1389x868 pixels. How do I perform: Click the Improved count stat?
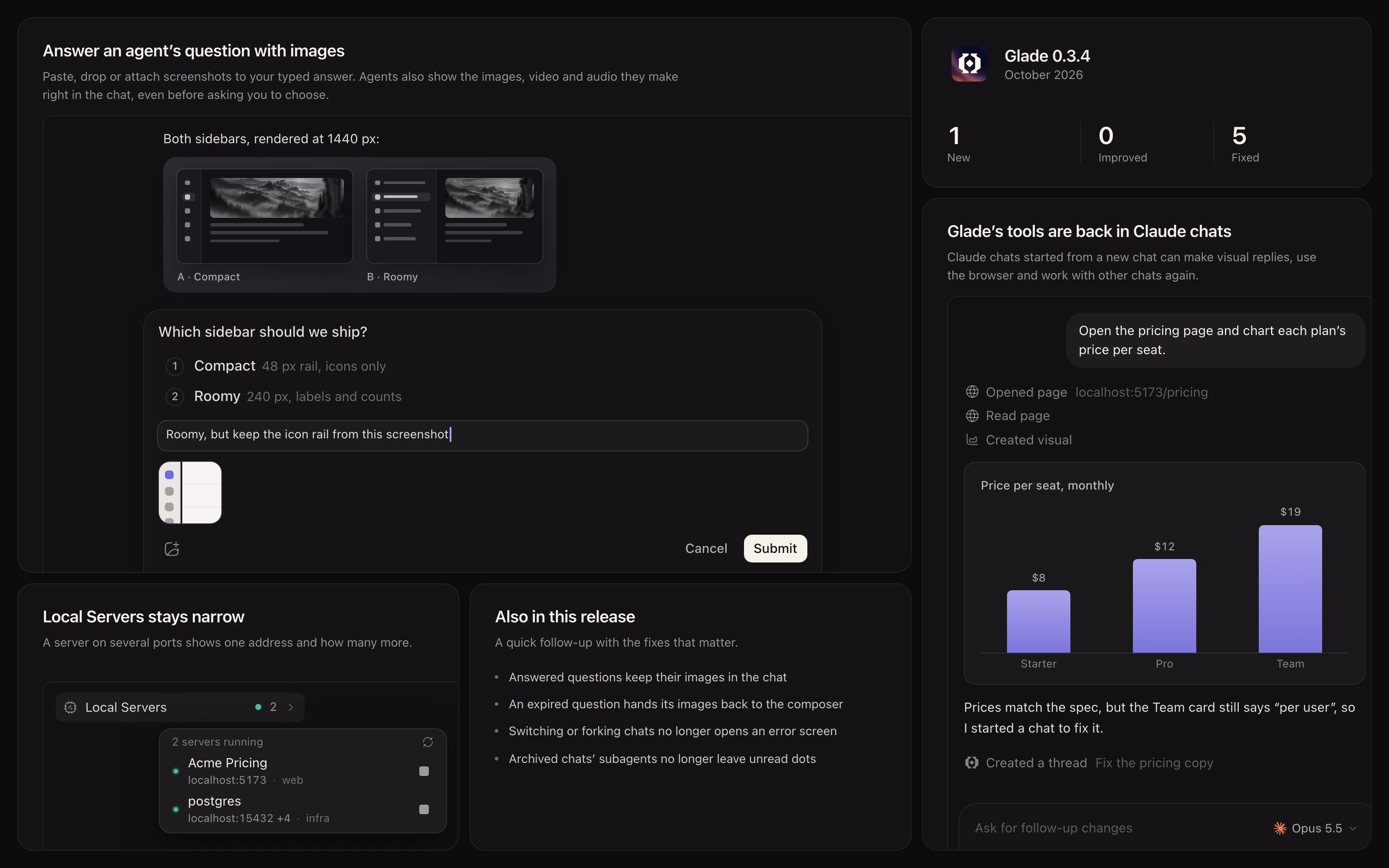(1122, 144)
